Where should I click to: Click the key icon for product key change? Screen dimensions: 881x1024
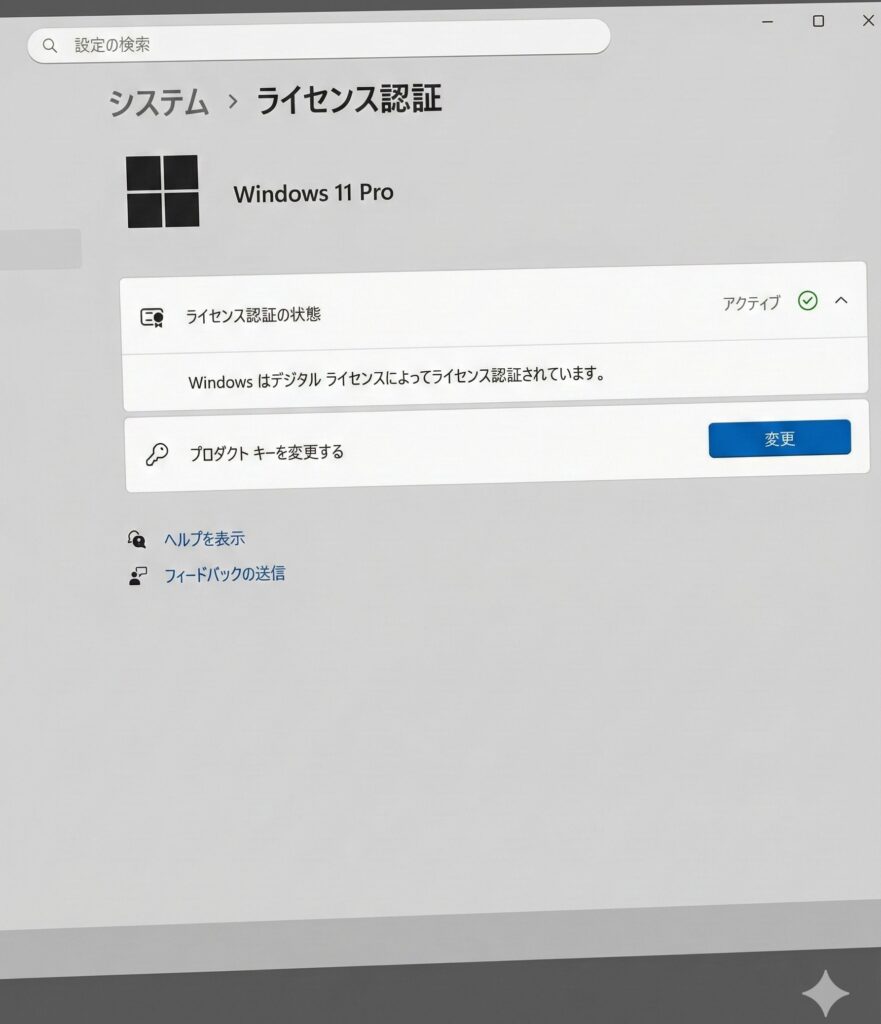click(x=156, y=454)
